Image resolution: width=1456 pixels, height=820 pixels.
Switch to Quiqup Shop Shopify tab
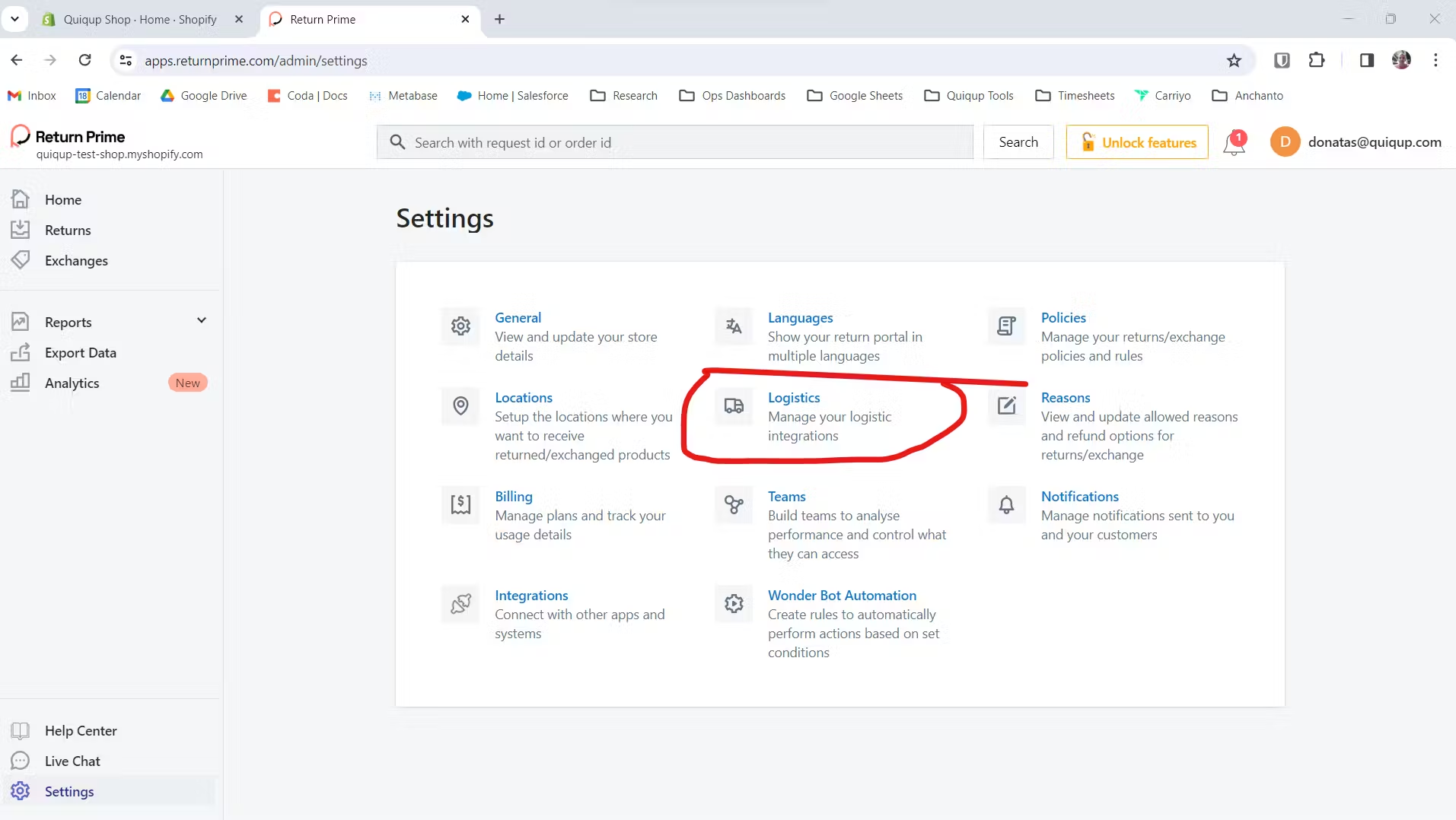140,19
